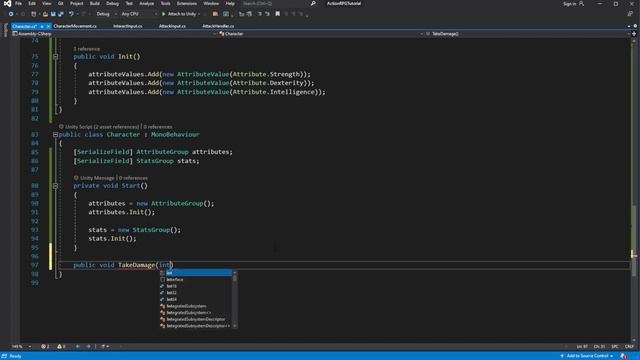Click the Open File folder icon

tap(45, 14)
